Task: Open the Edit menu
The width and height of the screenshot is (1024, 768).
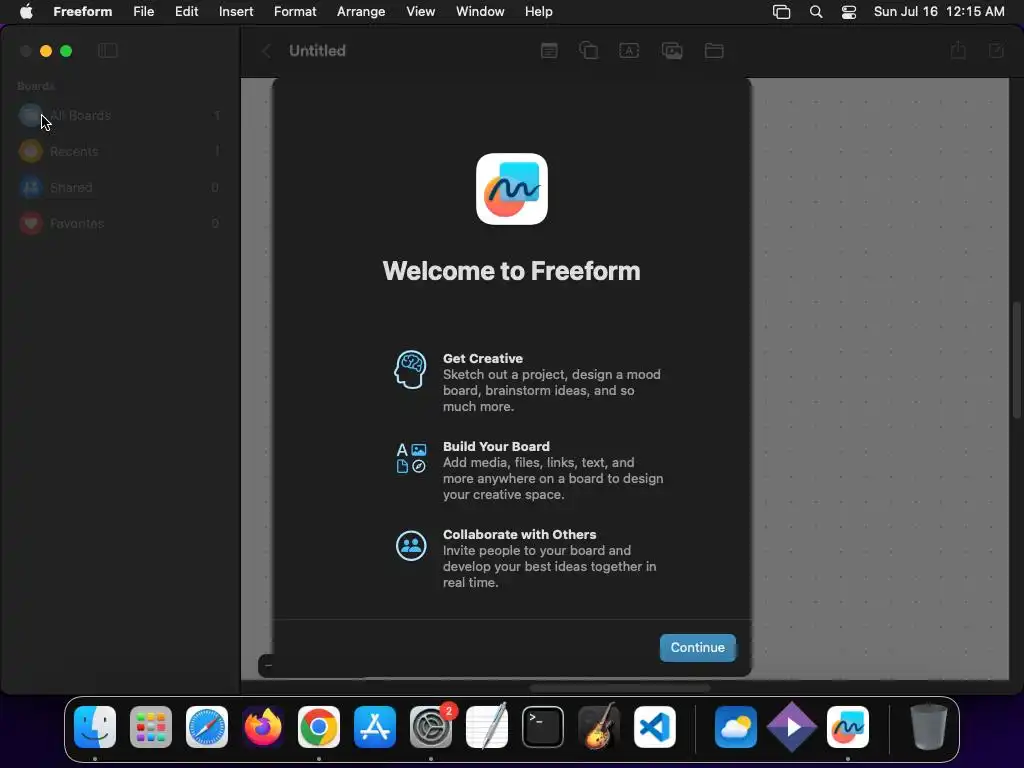Action: point(186,11)
